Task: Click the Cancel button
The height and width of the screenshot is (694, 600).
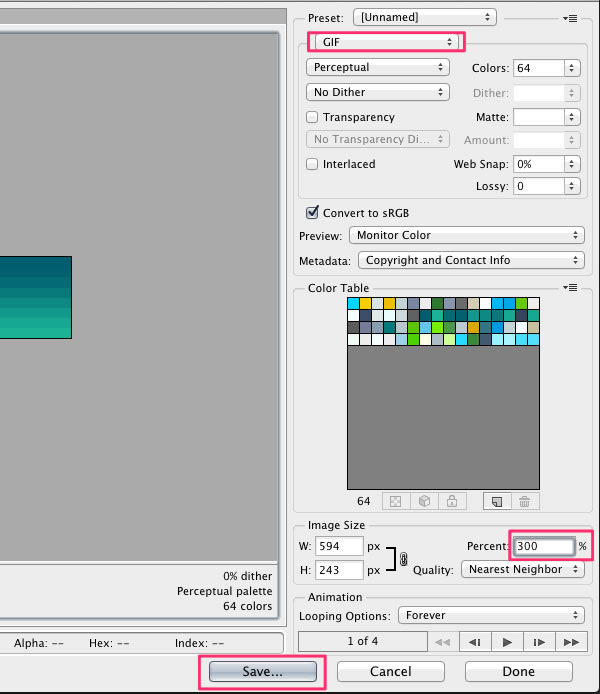Action: (x=391, y=671)
